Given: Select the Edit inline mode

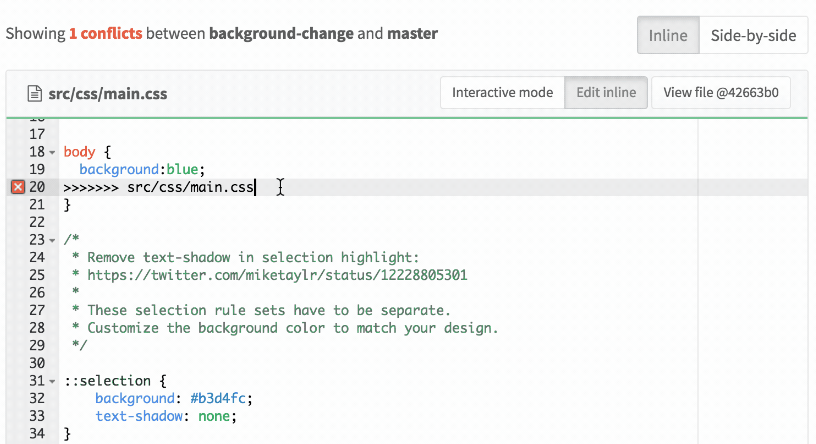Looking at the screenshot, I should tap(606, 93).
